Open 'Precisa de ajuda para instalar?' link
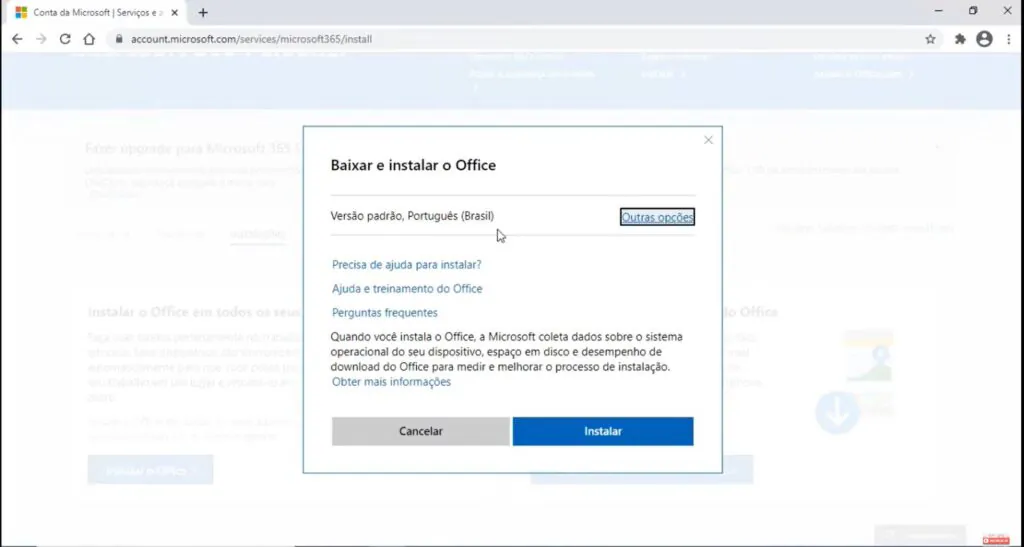This screenshot has width=1024, height=547. 406,264
